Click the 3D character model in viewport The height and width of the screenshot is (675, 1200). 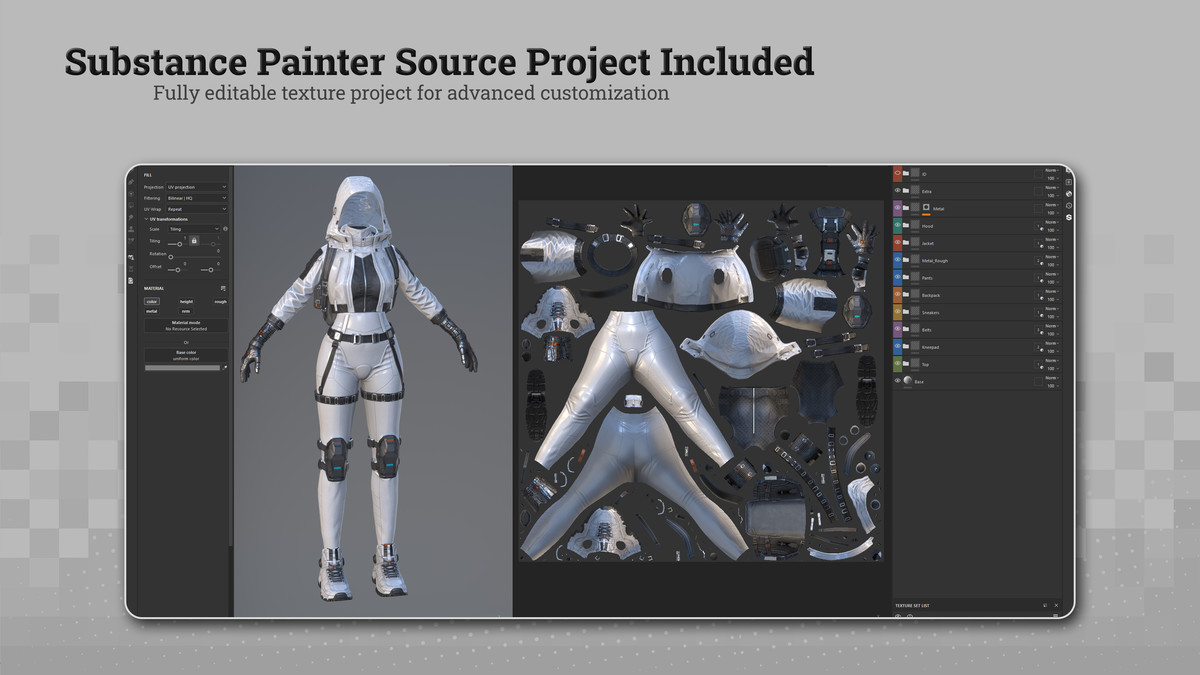(358, 390)
